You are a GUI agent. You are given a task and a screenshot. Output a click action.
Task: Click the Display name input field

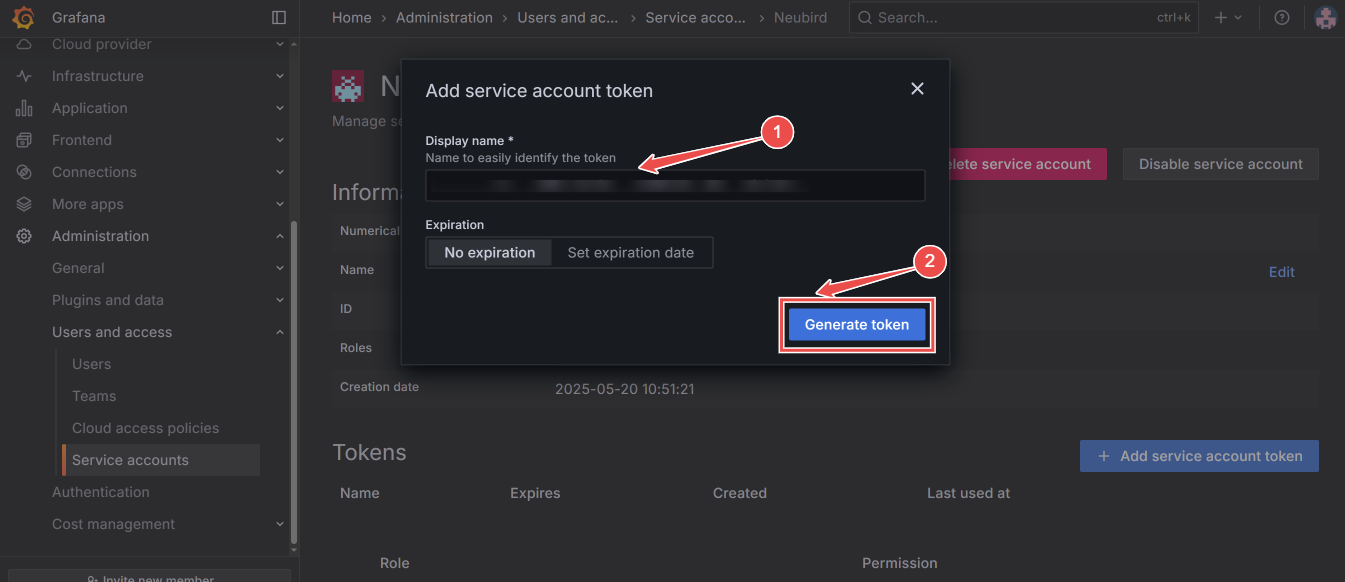(x=675, y=185)
